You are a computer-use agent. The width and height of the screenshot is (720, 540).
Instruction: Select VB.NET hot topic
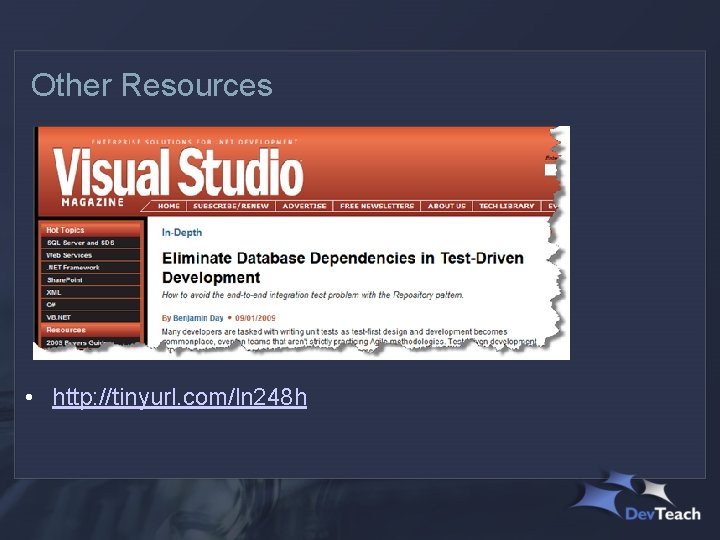coord(90,317)
